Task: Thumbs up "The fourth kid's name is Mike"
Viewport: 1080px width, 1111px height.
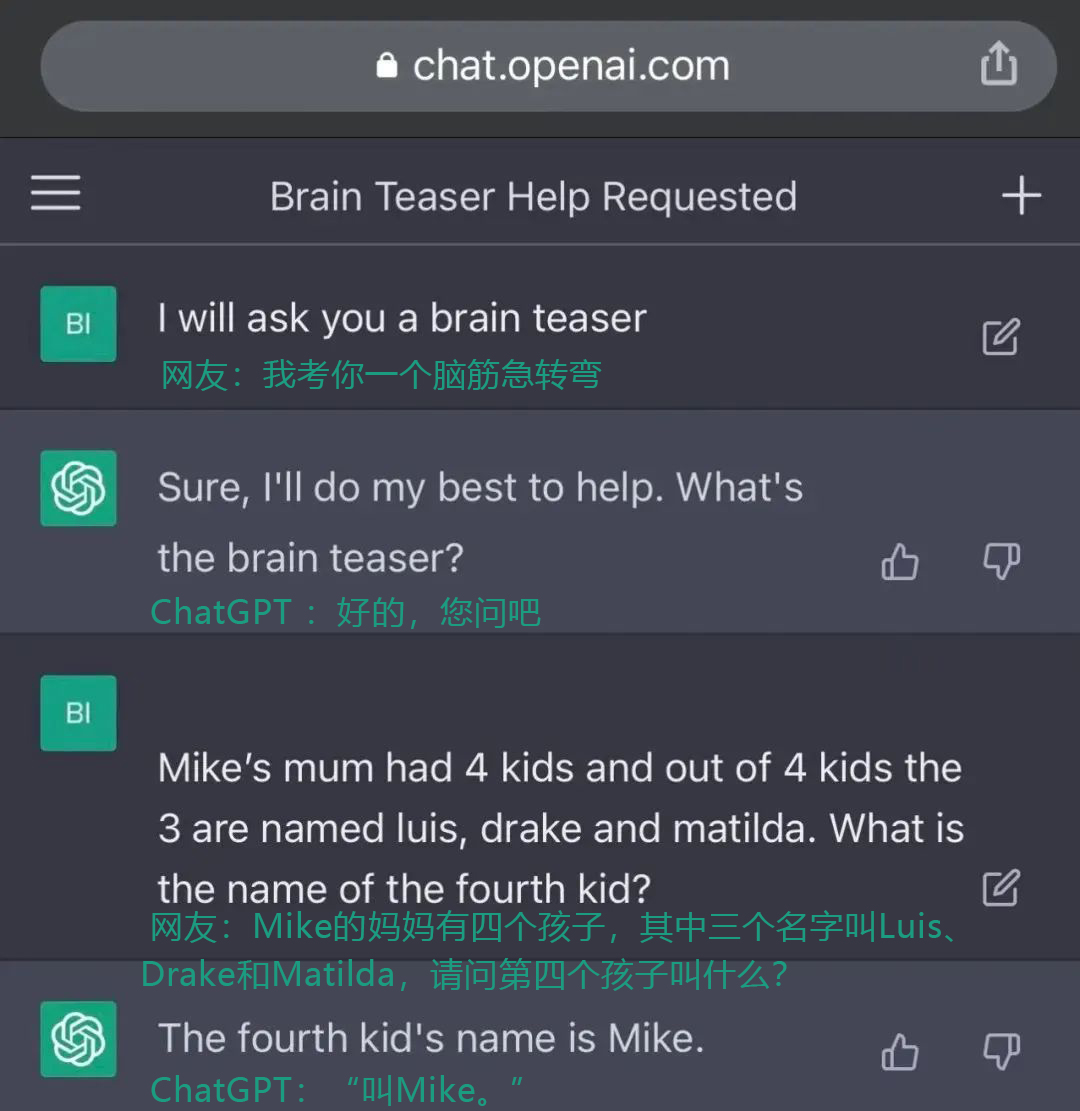Action: (899, 1053)
